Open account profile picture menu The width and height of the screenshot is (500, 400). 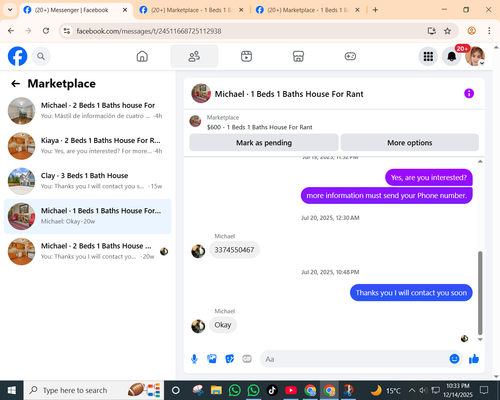[475, 56]
